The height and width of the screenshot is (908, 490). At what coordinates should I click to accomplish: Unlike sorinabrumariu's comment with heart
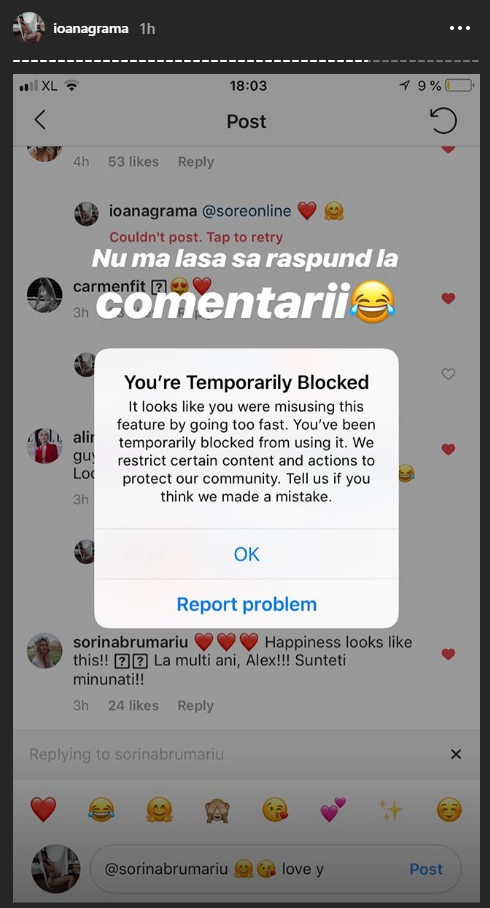[x=448, y=654]
